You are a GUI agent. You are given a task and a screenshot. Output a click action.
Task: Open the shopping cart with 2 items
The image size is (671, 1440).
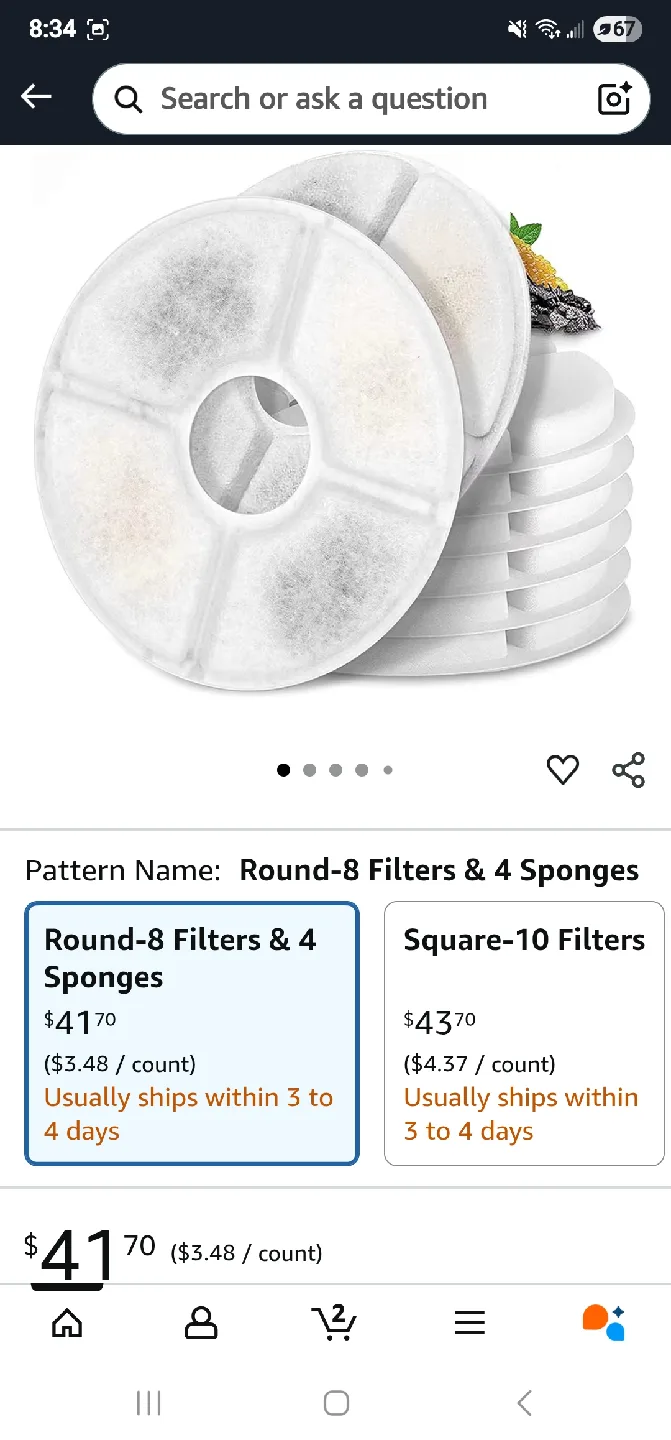(x=334, y=1322)
